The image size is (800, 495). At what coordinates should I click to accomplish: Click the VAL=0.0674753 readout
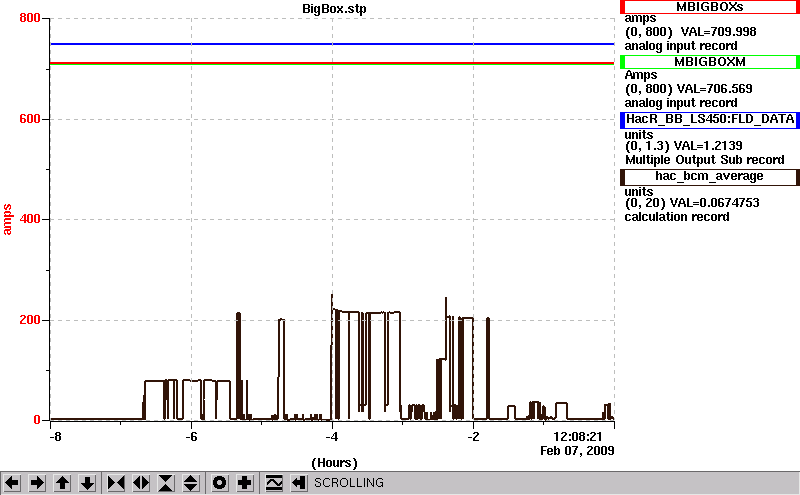[x=714, y=203]
